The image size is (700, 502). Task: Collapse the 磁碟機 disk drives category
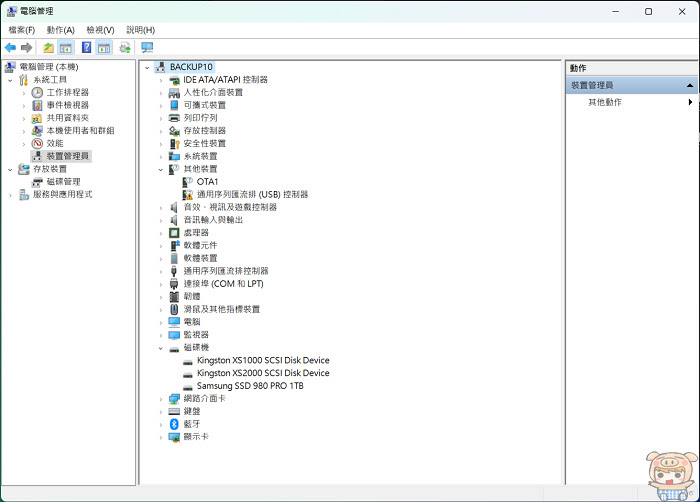(161, 348)
